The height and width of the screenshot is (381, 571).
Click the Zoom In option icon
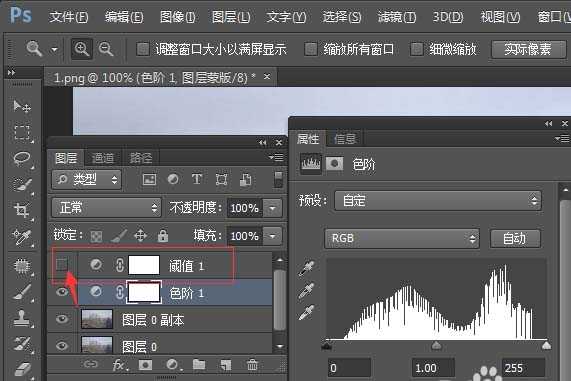pyautogui.click(x=81, y=48)
